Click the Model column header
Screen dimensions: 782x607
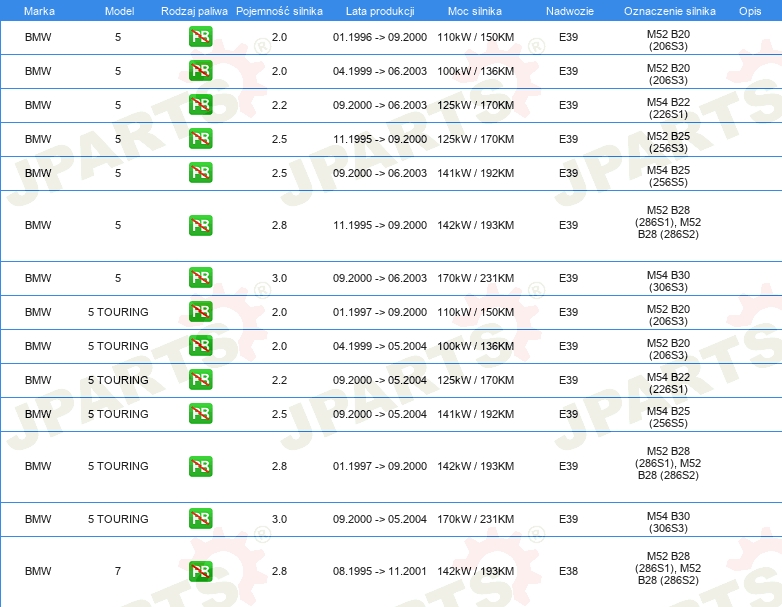(x=119, y=11)
